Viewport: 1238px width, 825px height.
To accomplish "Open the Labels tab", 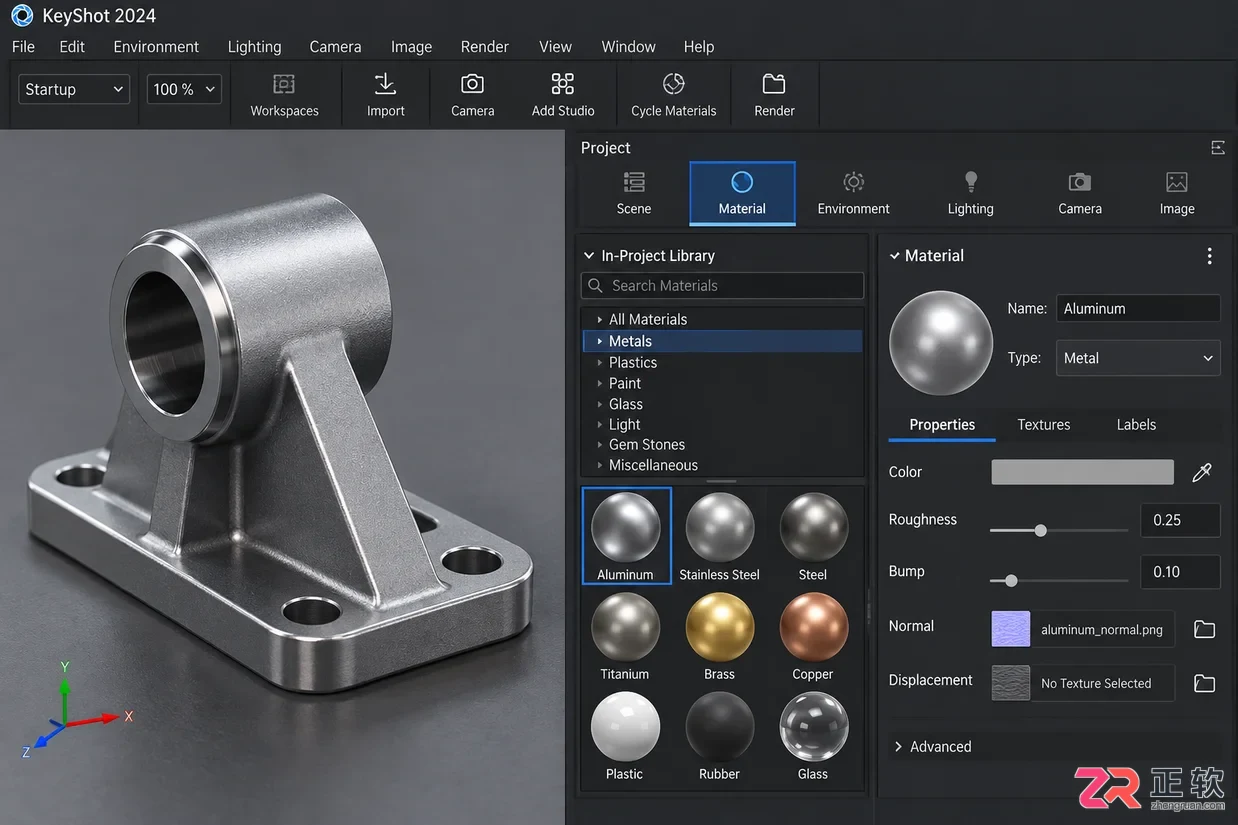I will point(1136,425).
